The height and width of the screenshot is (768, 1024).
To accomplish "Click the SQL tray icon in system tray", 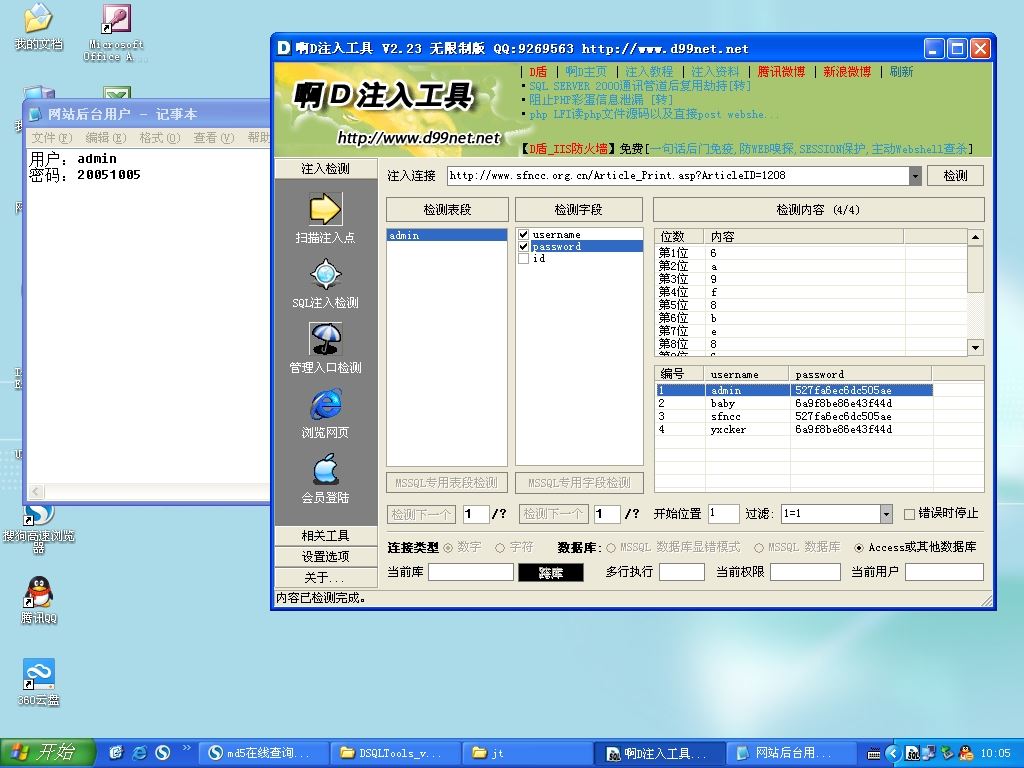I will click(912, 754).
